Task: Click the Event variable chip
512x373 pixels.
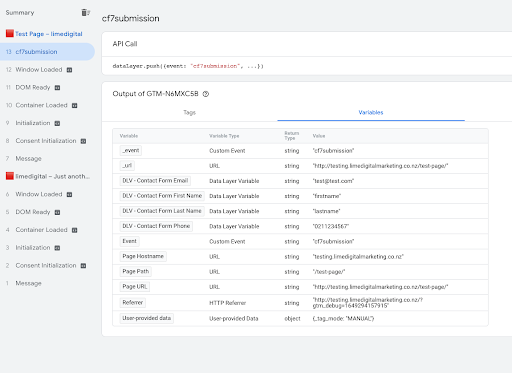Action: point(130,241)
